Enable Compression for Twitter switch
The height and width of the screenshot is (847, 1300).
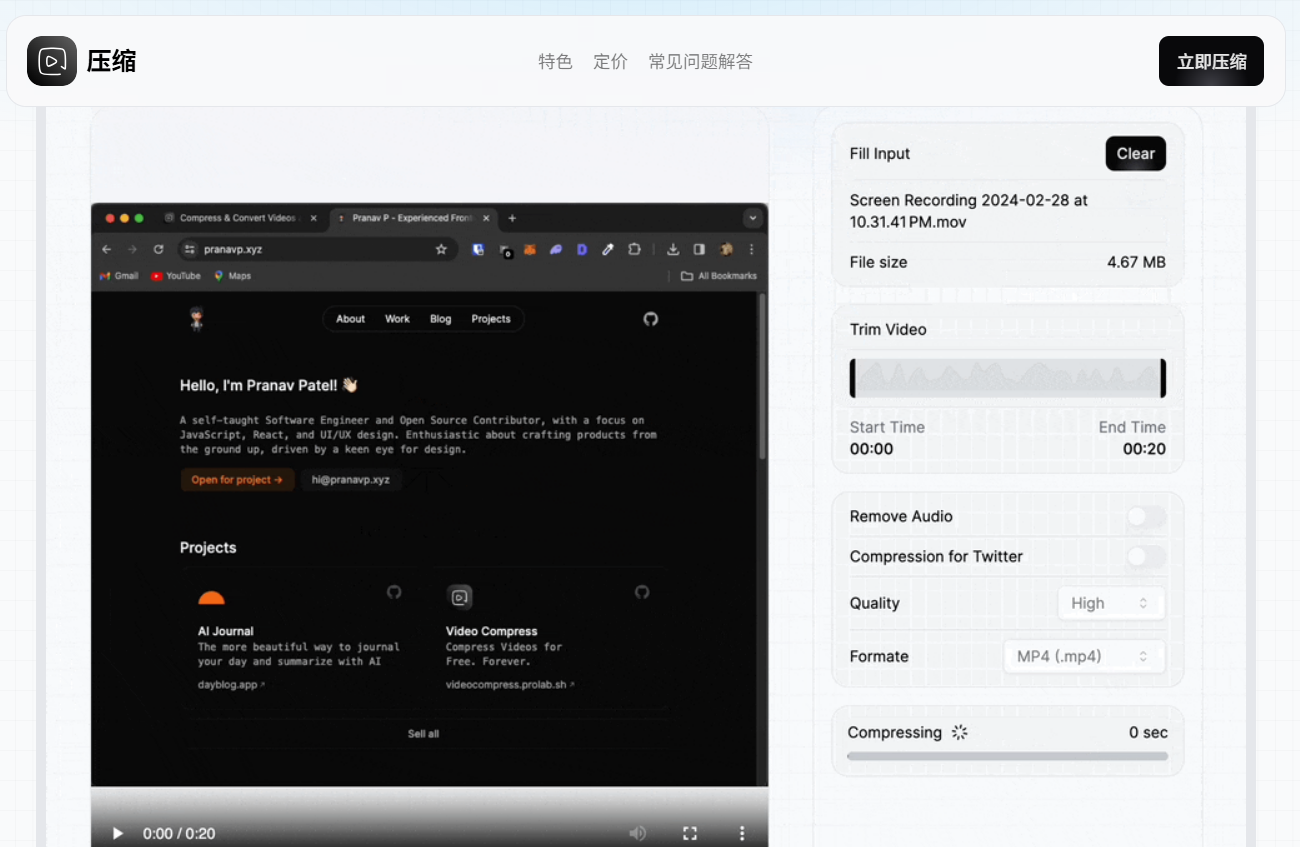click(1146, 557)
